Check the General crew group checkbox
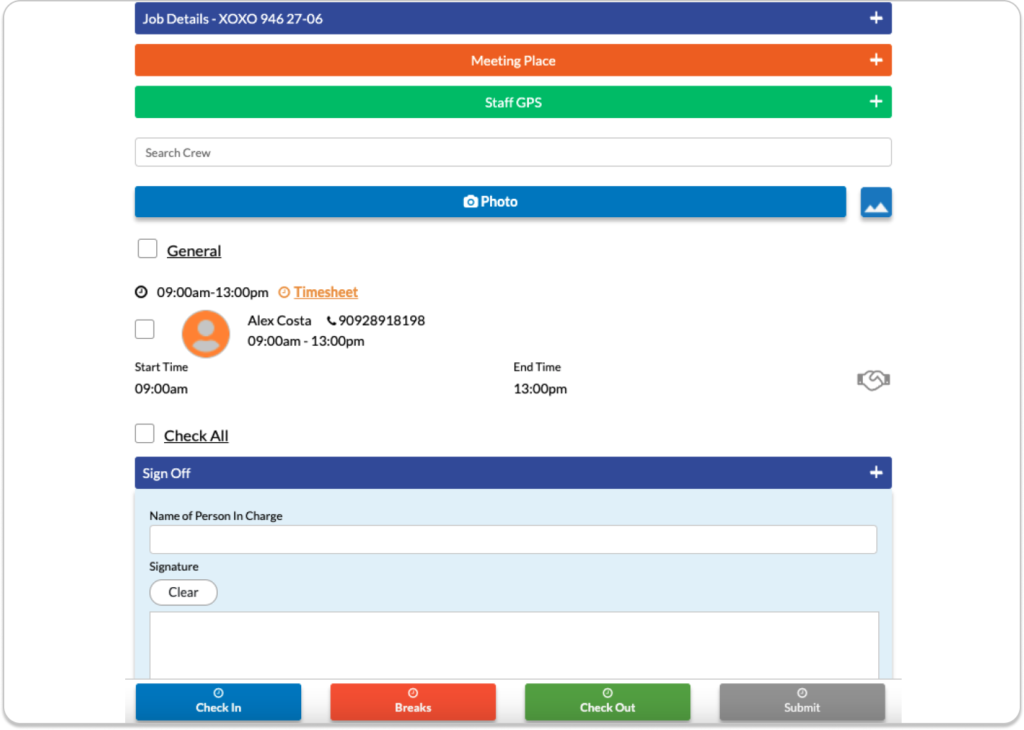Screen dimensions: 1024x730 147,248
